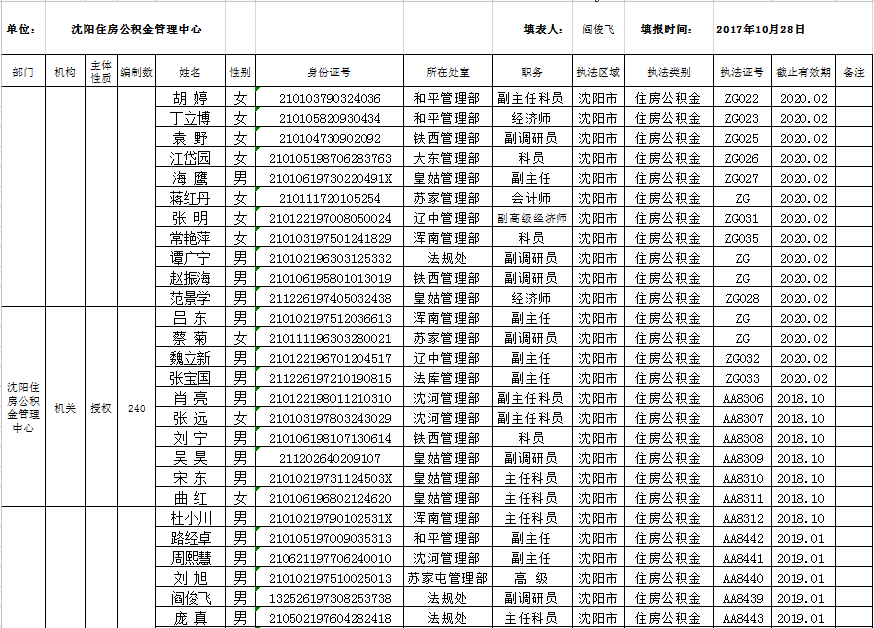Click the 执法类别 column header
874x628 pixels.
669,72
